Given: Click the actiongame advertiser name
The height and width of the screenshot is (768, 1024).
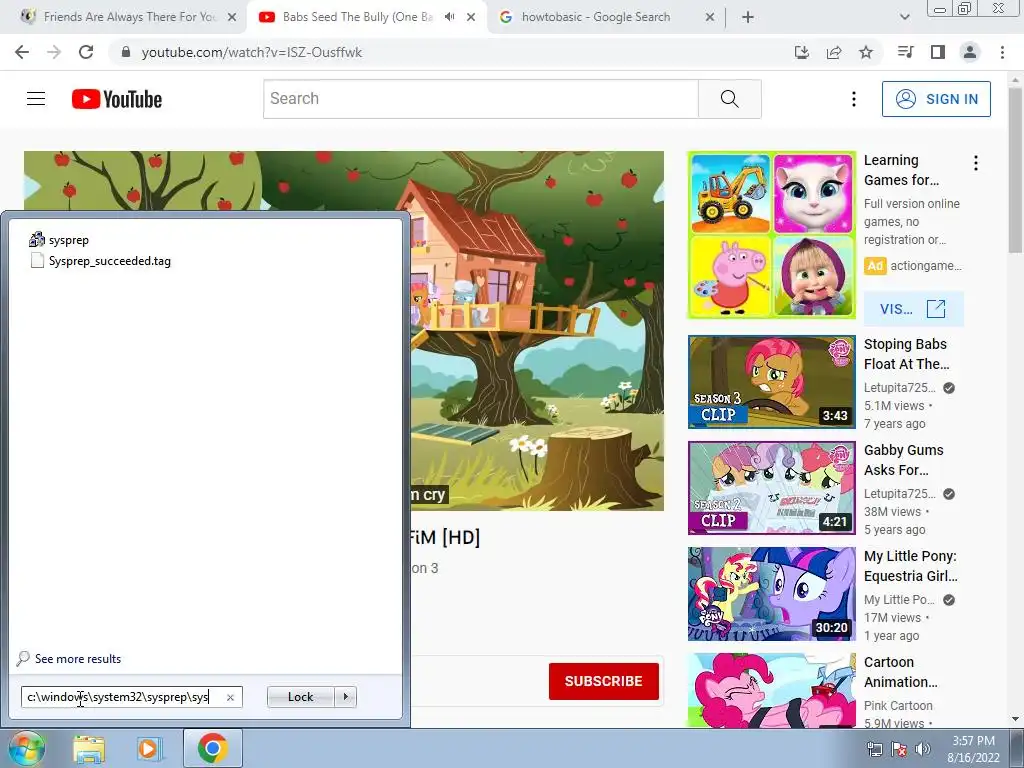Looking at the screenshot, I should (926, 266).
